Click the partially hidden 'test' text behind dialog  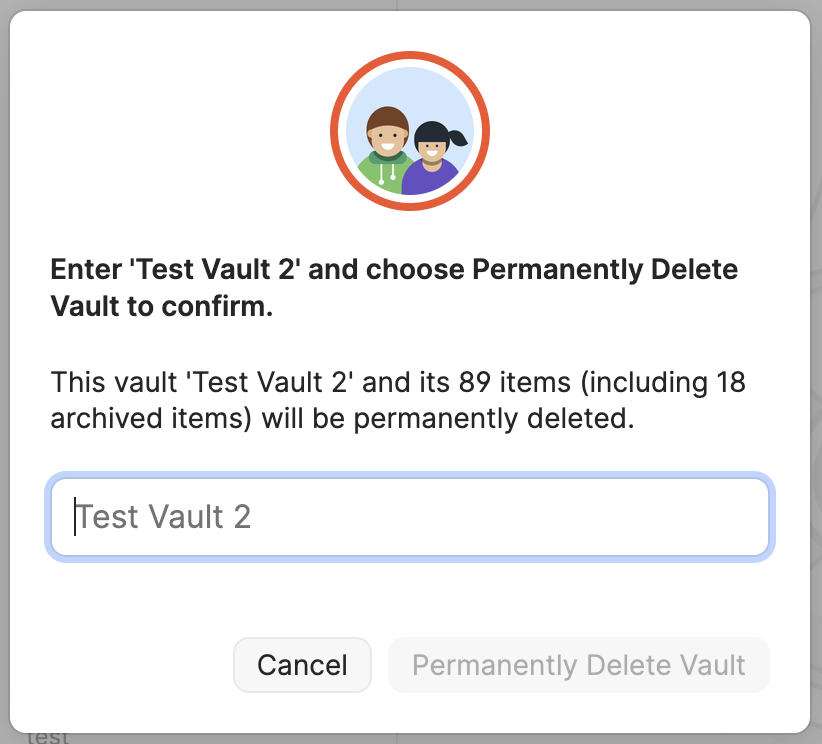[48, 738]
